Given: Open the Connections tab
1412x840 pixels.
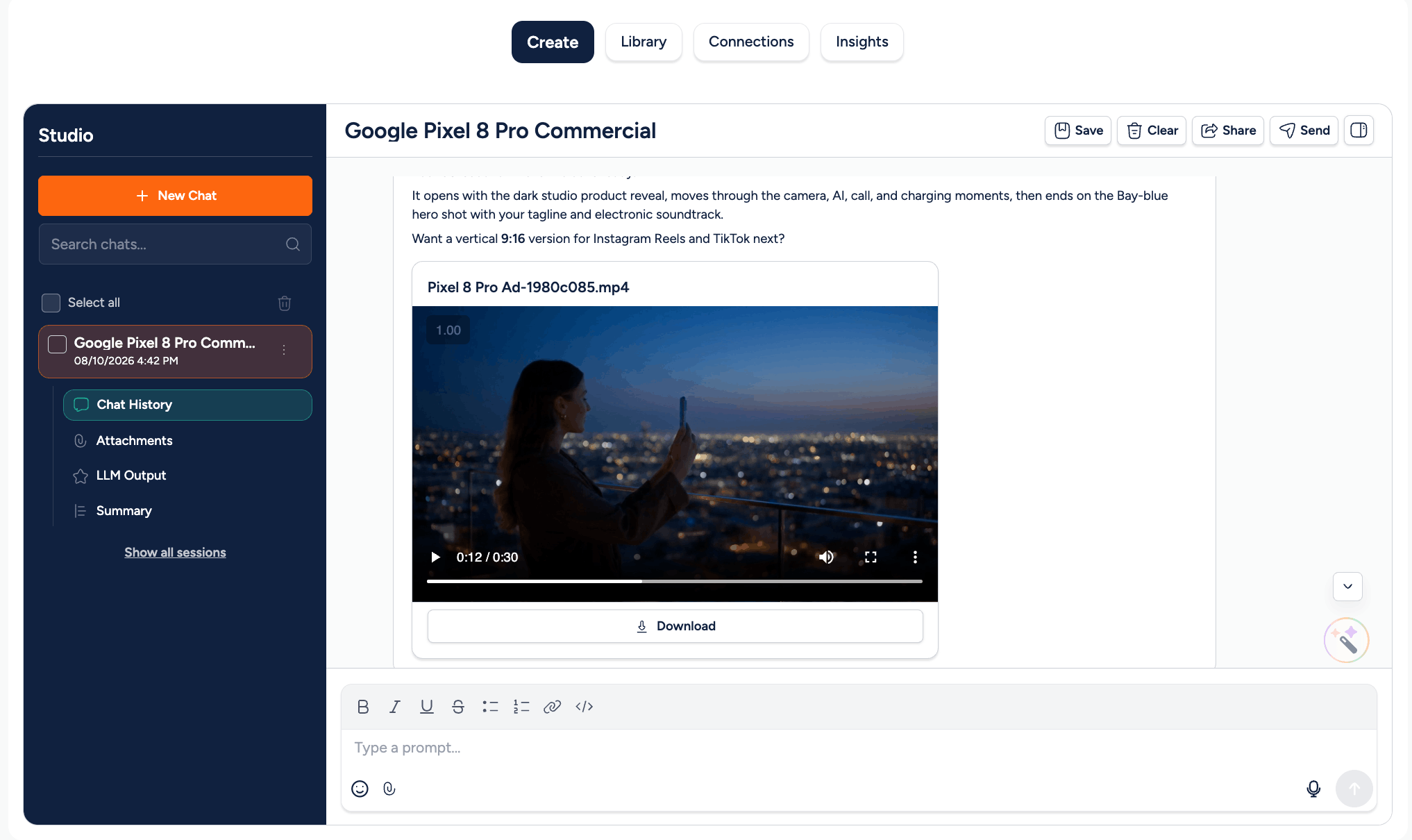Looking at the screenshot, I should [x=751, y=42].
